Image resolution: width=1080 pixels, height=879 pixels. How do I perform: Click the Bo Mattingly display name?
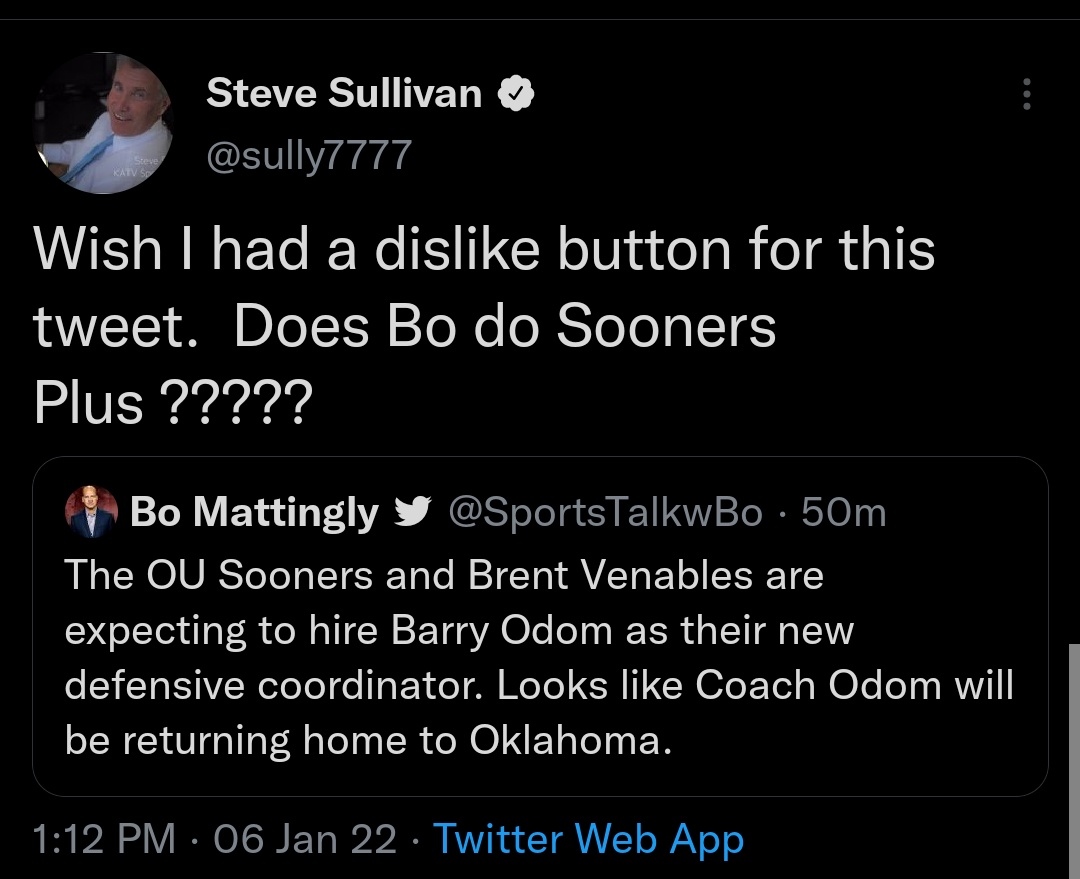[254, 512]
